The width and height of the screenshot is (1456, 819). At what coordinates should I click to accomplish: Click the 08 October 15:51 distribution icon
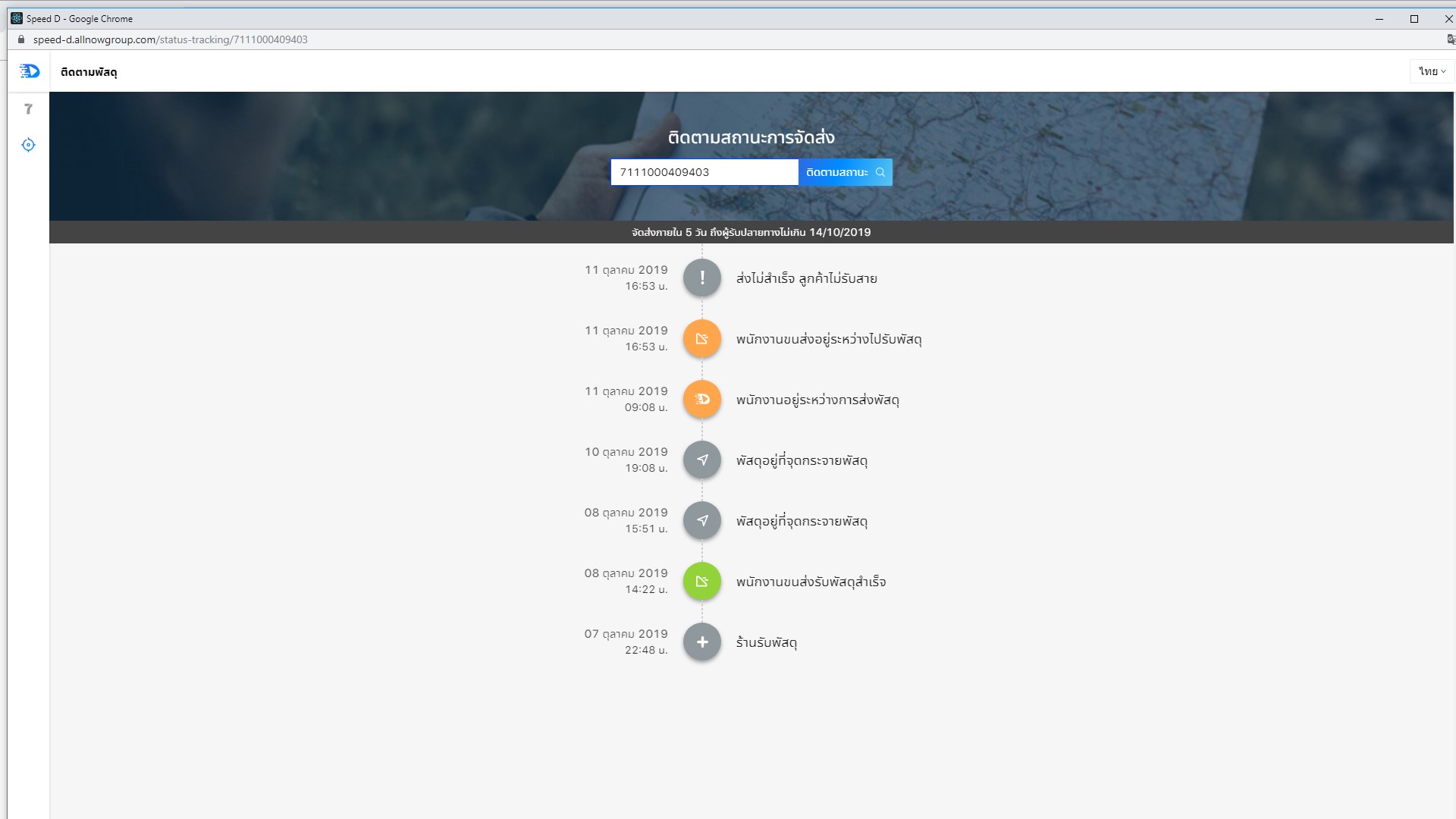tap(701, 521)
